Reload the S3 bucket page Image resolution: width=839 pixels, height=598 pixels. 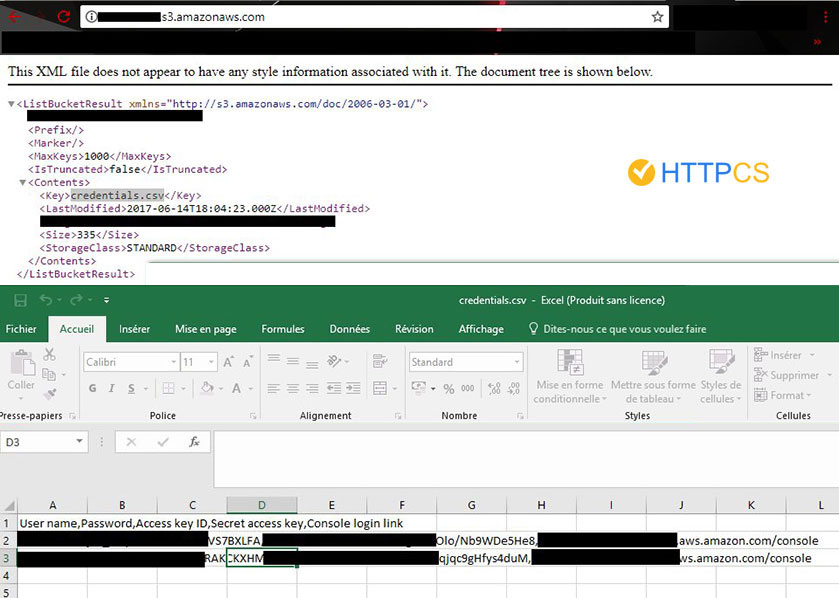(64, 17)
